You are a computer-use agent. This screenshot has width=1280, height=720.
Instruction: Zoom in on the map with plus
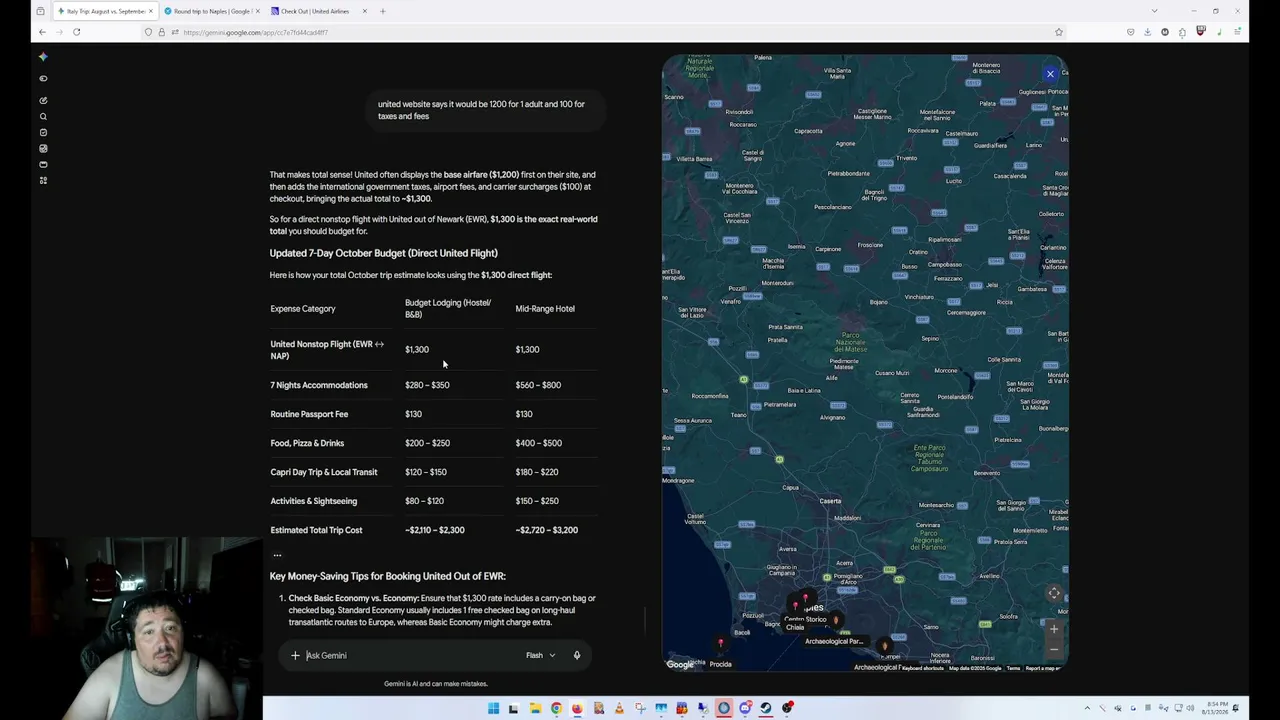point(1053,629)
